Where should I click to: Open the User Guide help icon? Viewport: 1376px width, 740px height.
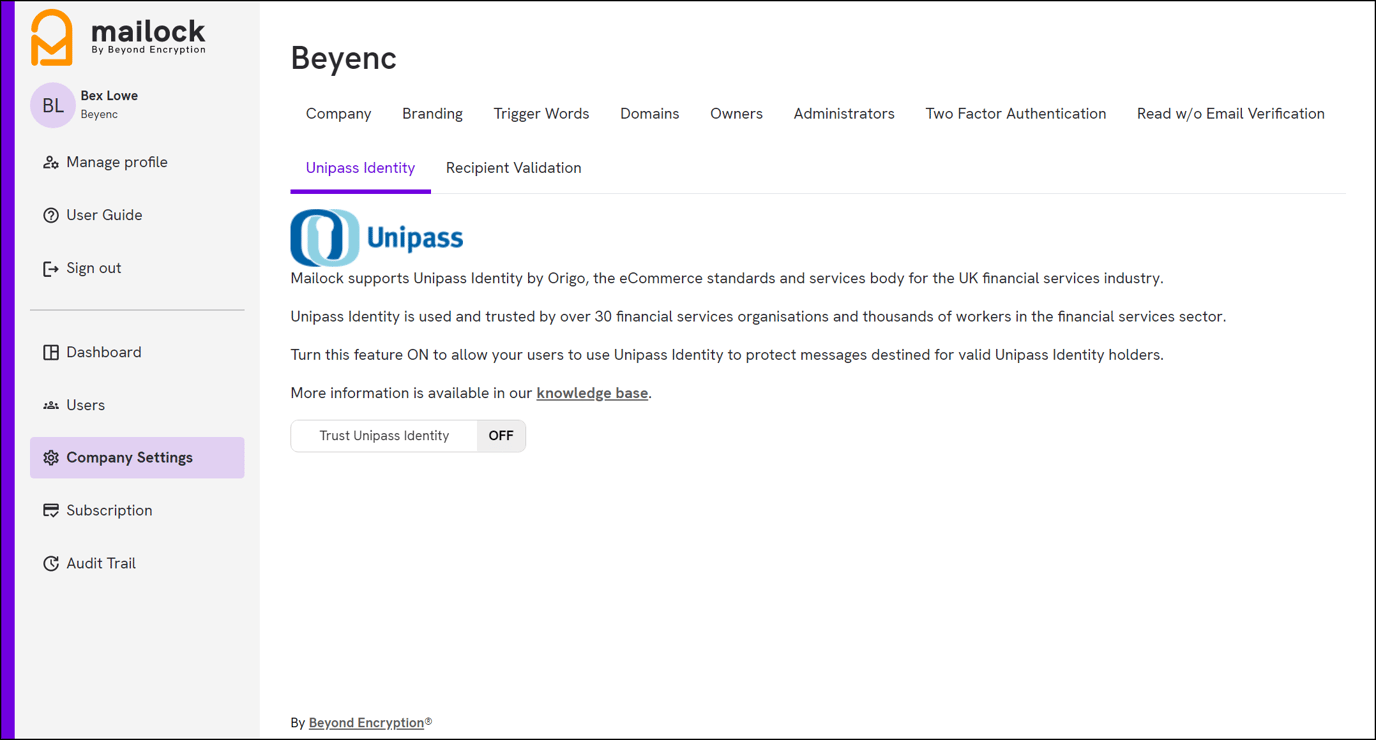pos(50,214)
